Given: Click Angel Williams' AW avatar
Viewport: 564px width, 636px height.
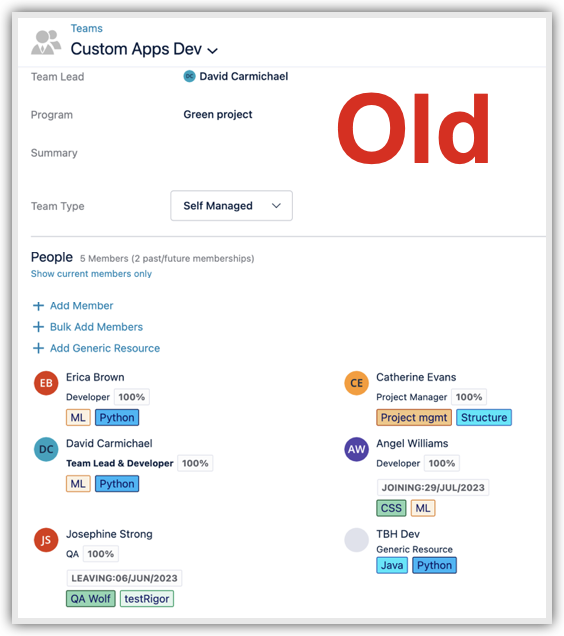Looking at the screenshot, I should 356,449.
